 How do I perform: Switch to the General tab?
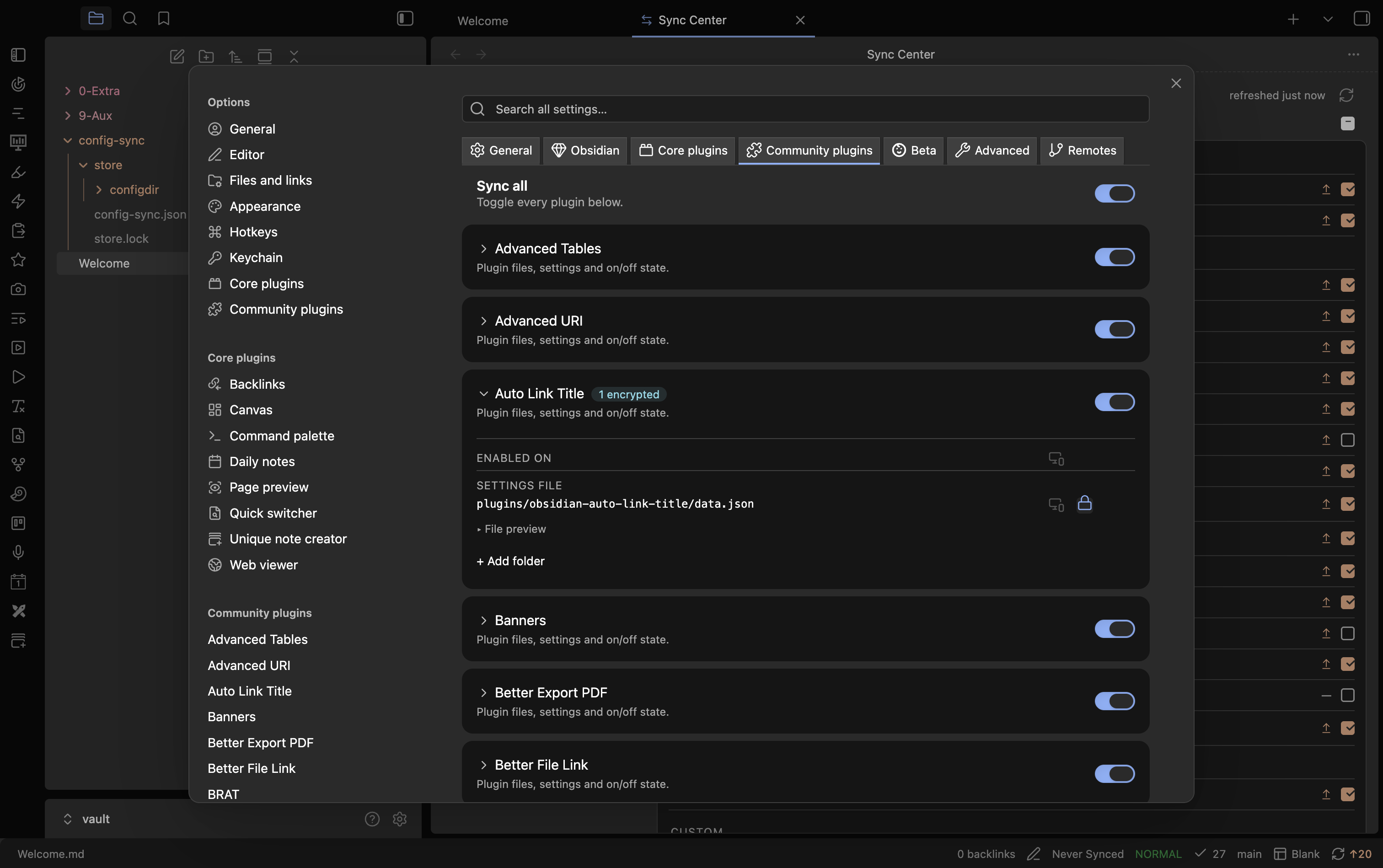tap(501, 150)
